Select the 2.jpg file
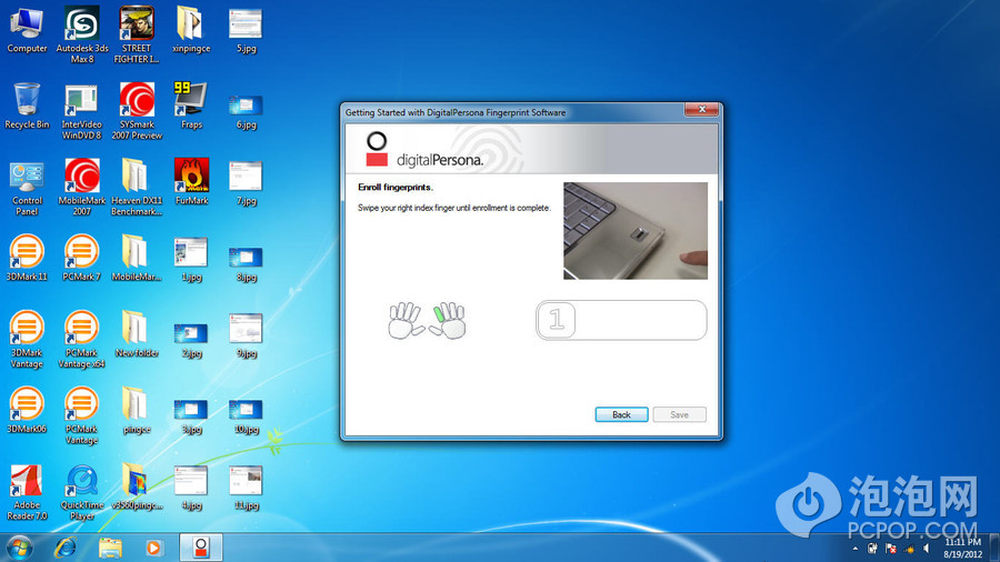This screenshot has height=562, width=1000. click(x=191, y=340)
